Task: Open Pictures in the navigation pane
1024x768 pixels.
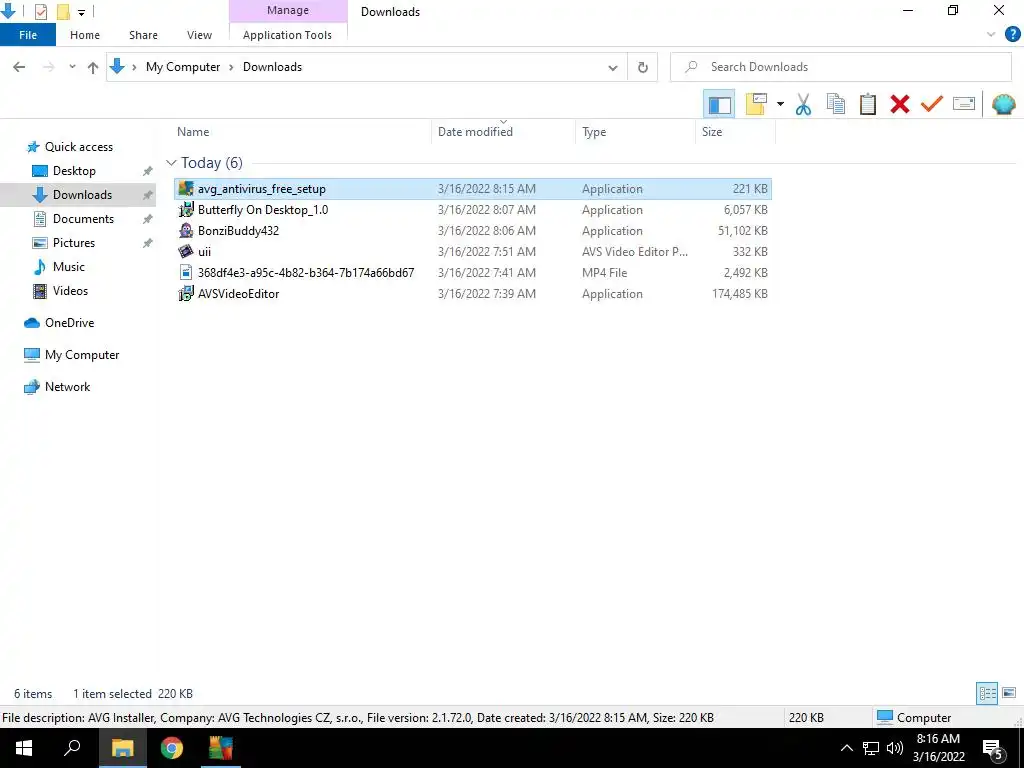Action: pyautogui.click(x=74, y=243)
